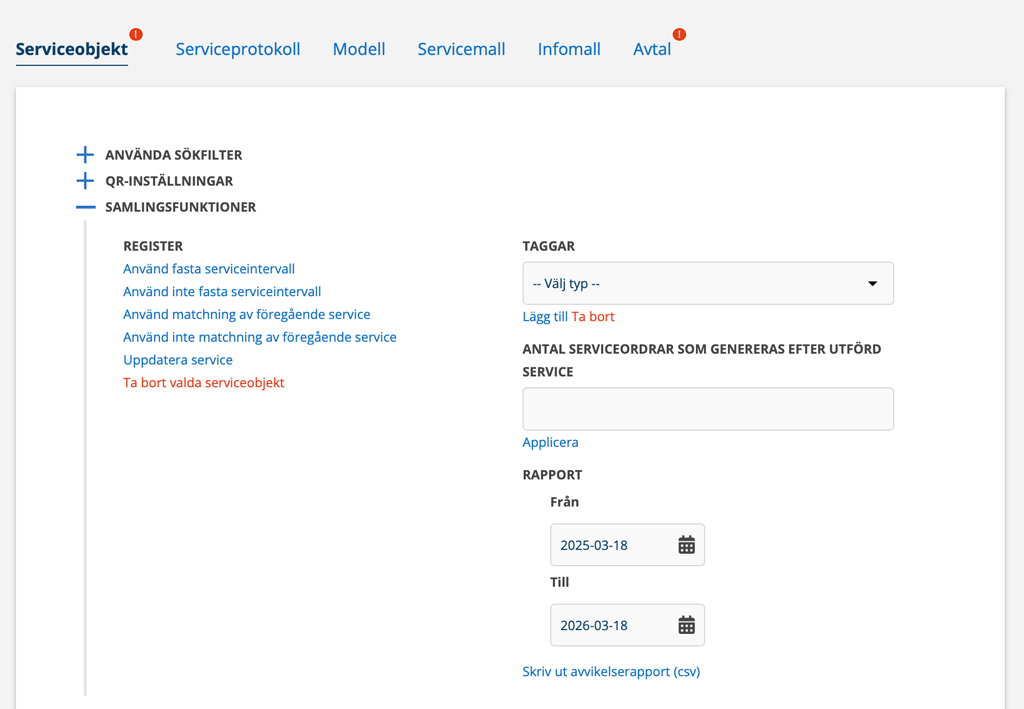Click Skriv ut avvikelserapport (csv)
This screenshot has width=1024, height=709.
[x=611, y=671]
